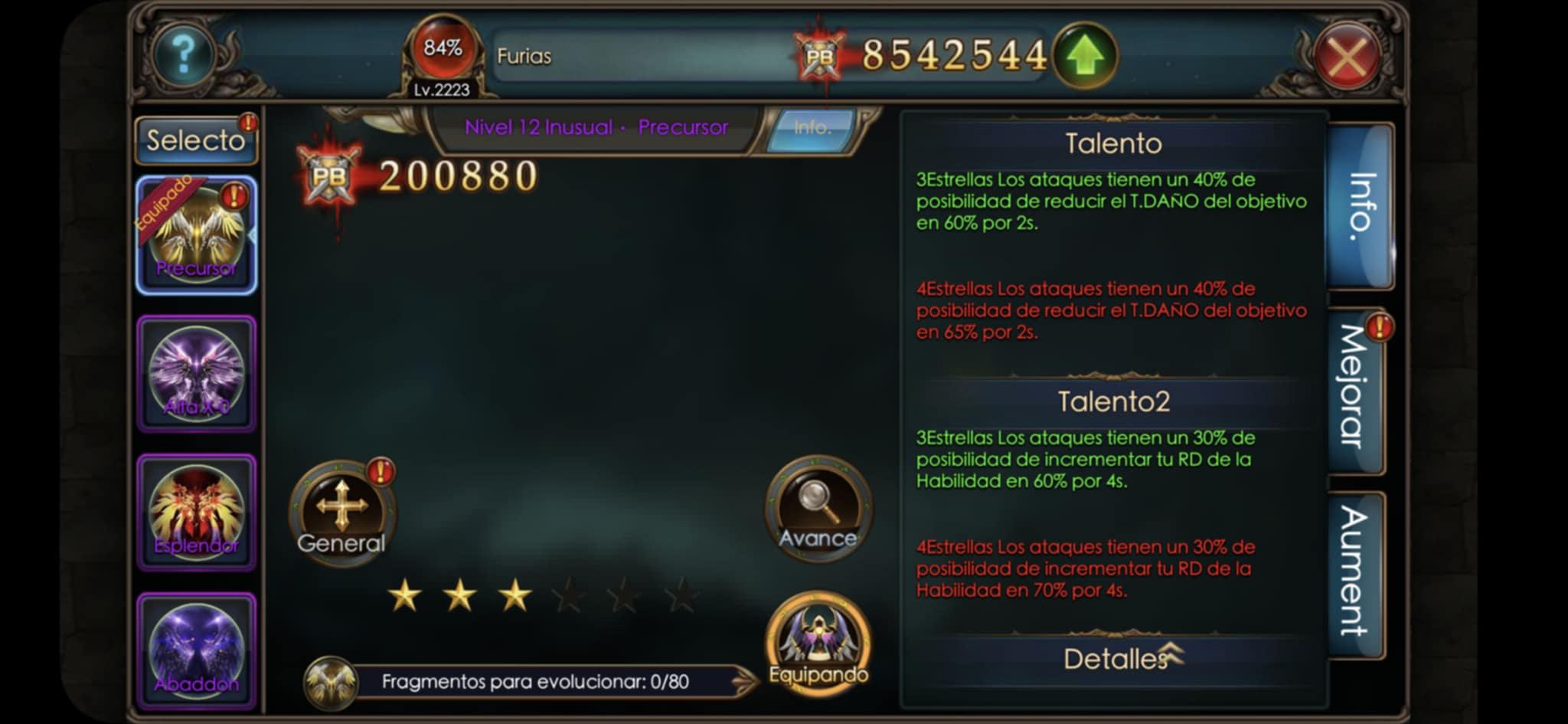
Task: Open the Selecto button
Action: pos(196,140)
